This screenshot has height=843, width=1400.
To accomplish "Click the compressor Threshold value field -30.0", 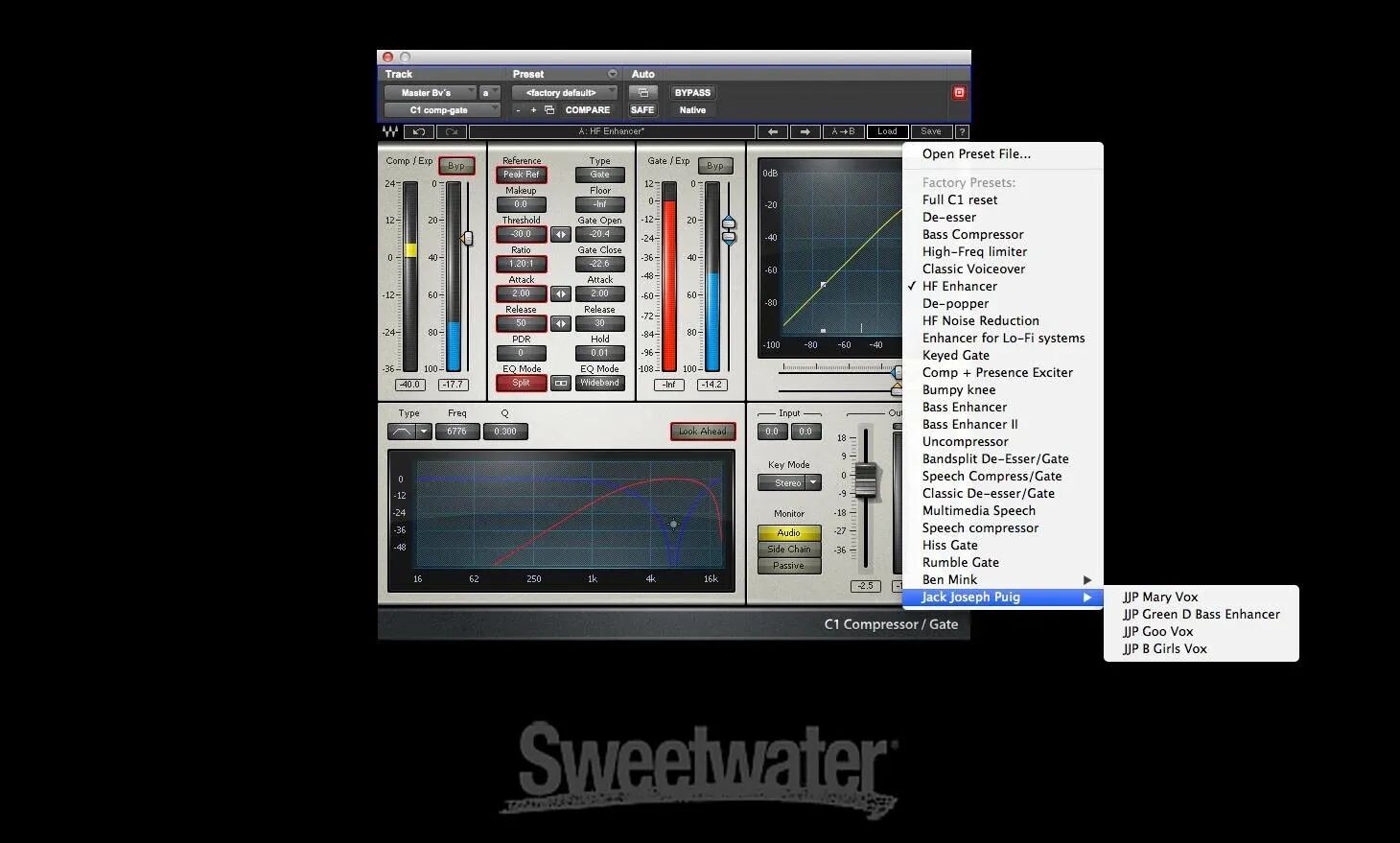I will click(x=522, y=234).
